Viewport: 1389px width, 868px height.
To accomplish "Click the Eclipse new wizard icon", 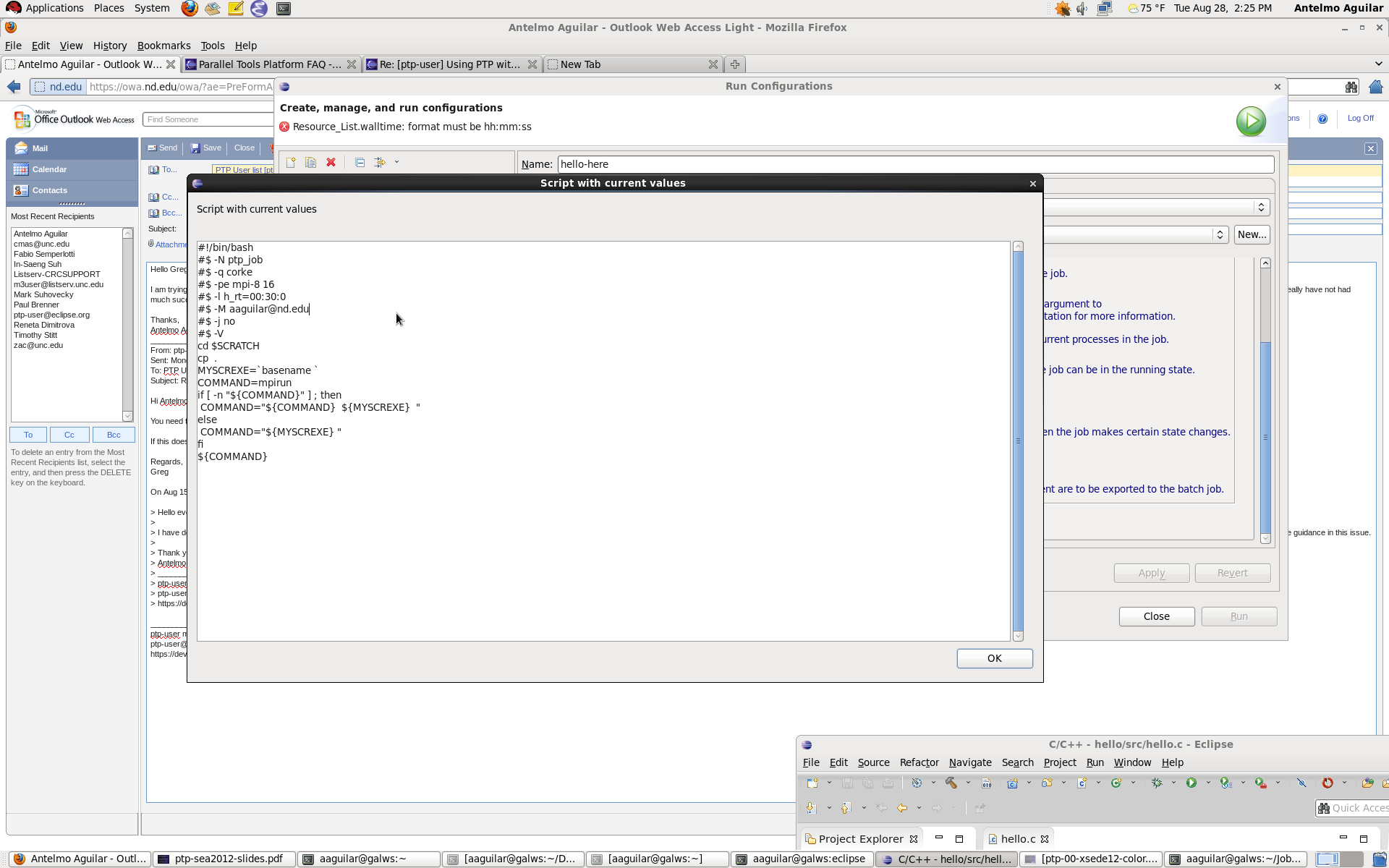I will pos(812,783).
